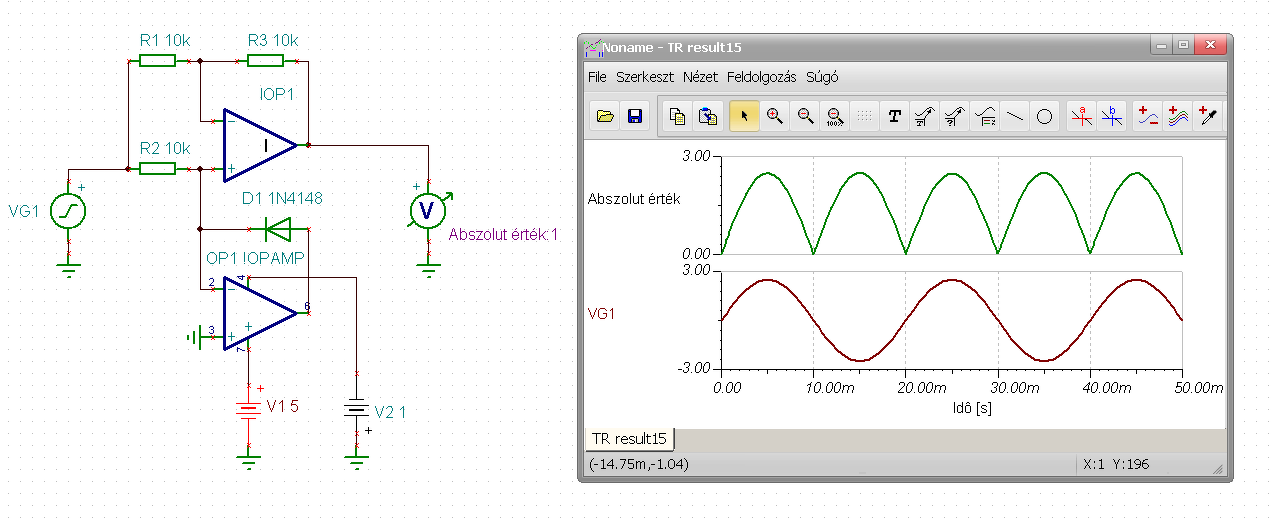Viewport: 1278px width, 518px height.
Task: Choose the text T annotation tool
Action: tap(895, 117)
